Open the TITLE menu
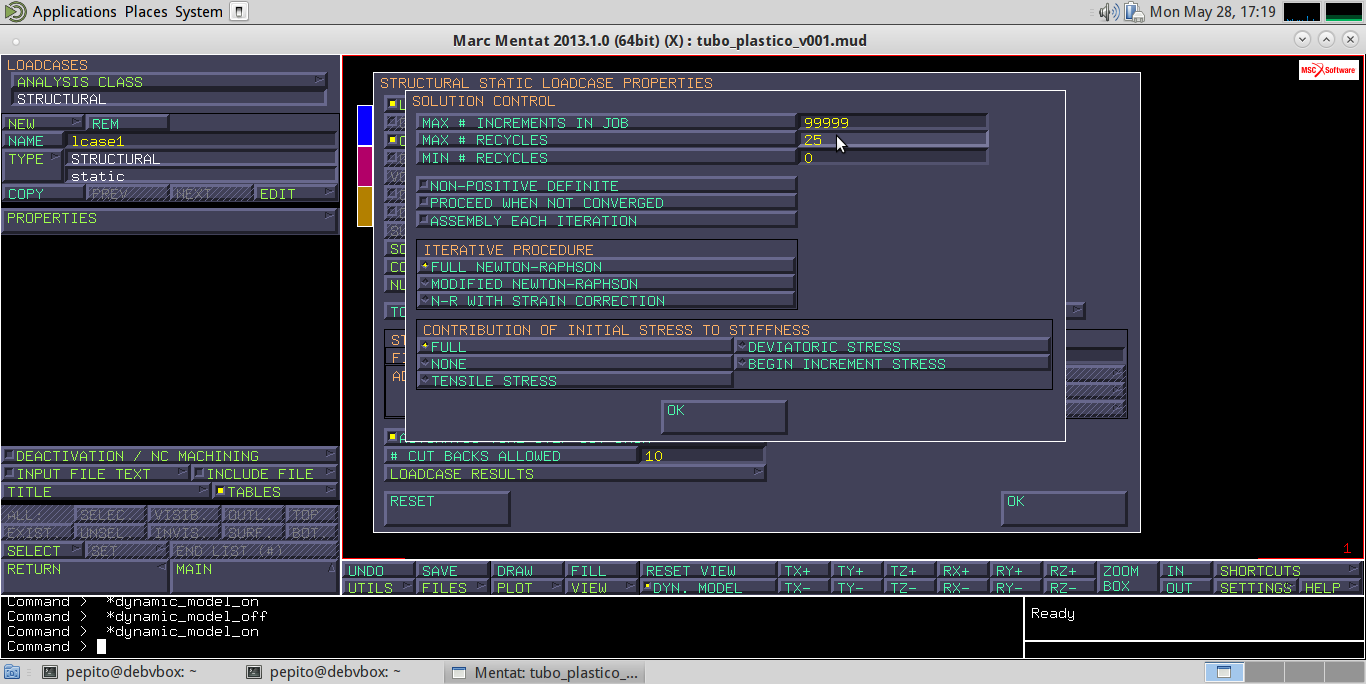The width and height of the screenshot is (1366, 684). click(106, 492)
